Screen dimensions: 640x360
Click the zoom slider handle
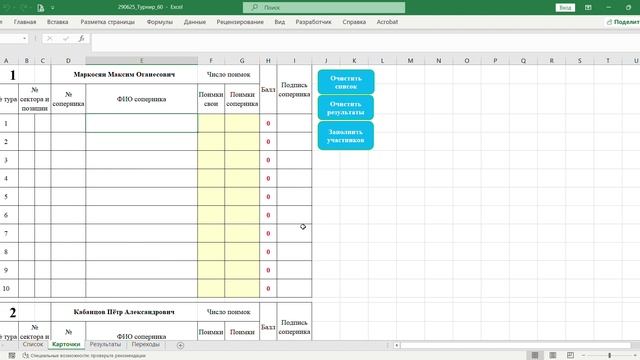tap(609, 356)
